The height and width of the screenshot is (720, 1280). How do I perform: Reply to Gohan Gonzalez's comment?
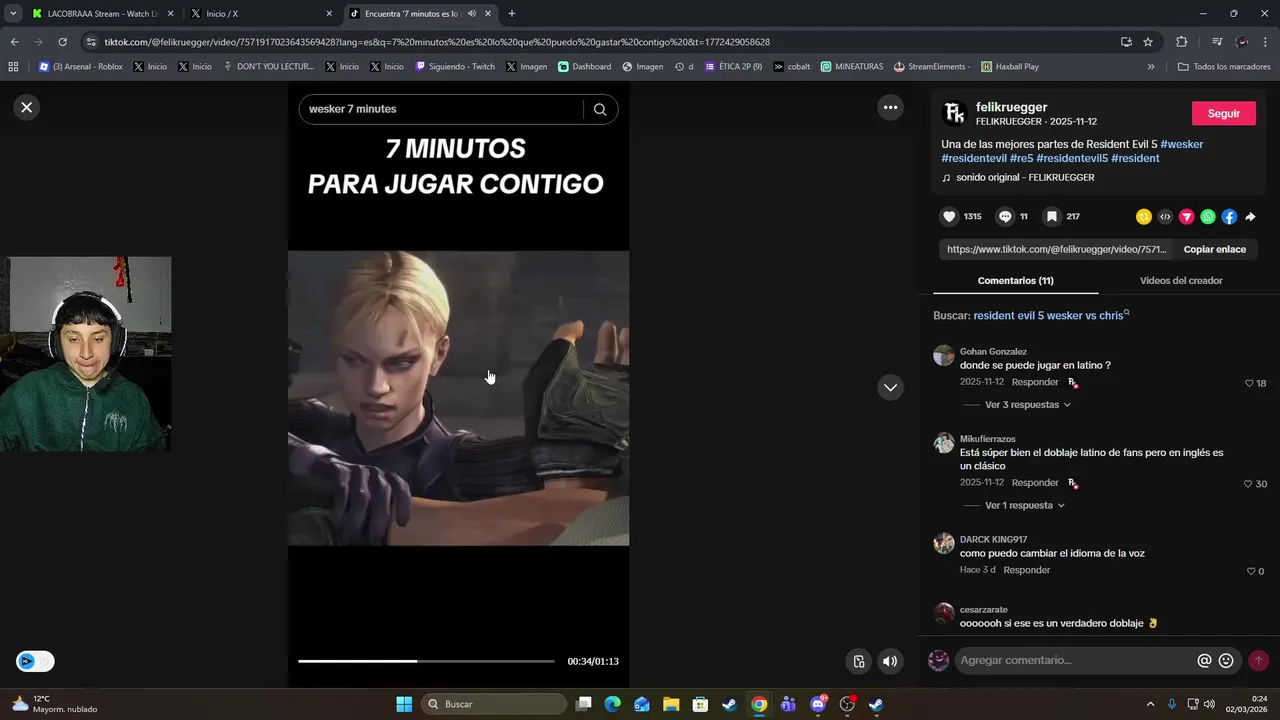[x=1035, y=382]
